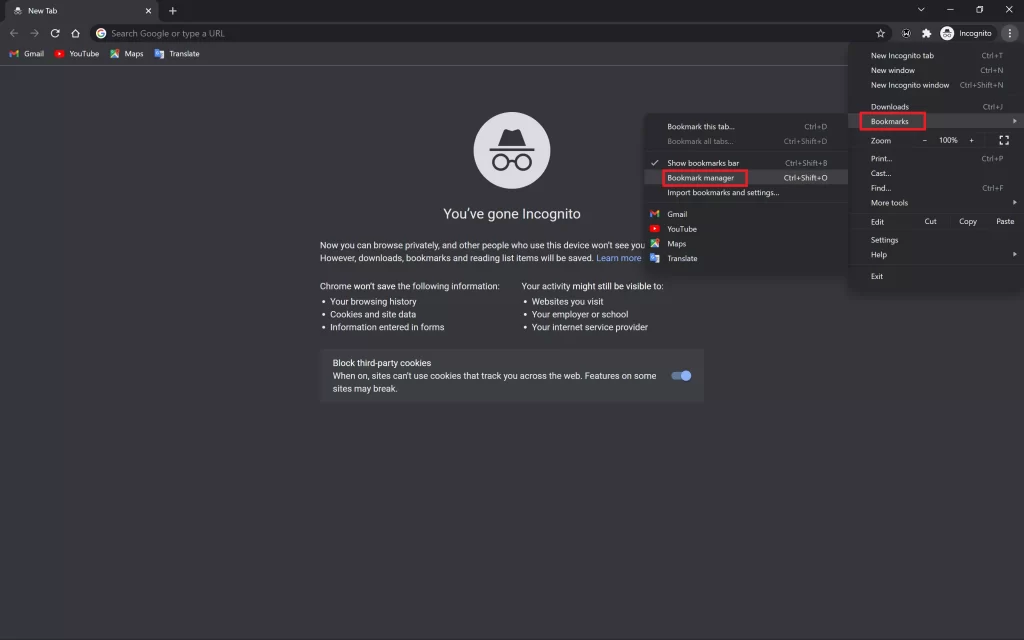Choose Exit in the Chrome menu

(x=936, y=276)
